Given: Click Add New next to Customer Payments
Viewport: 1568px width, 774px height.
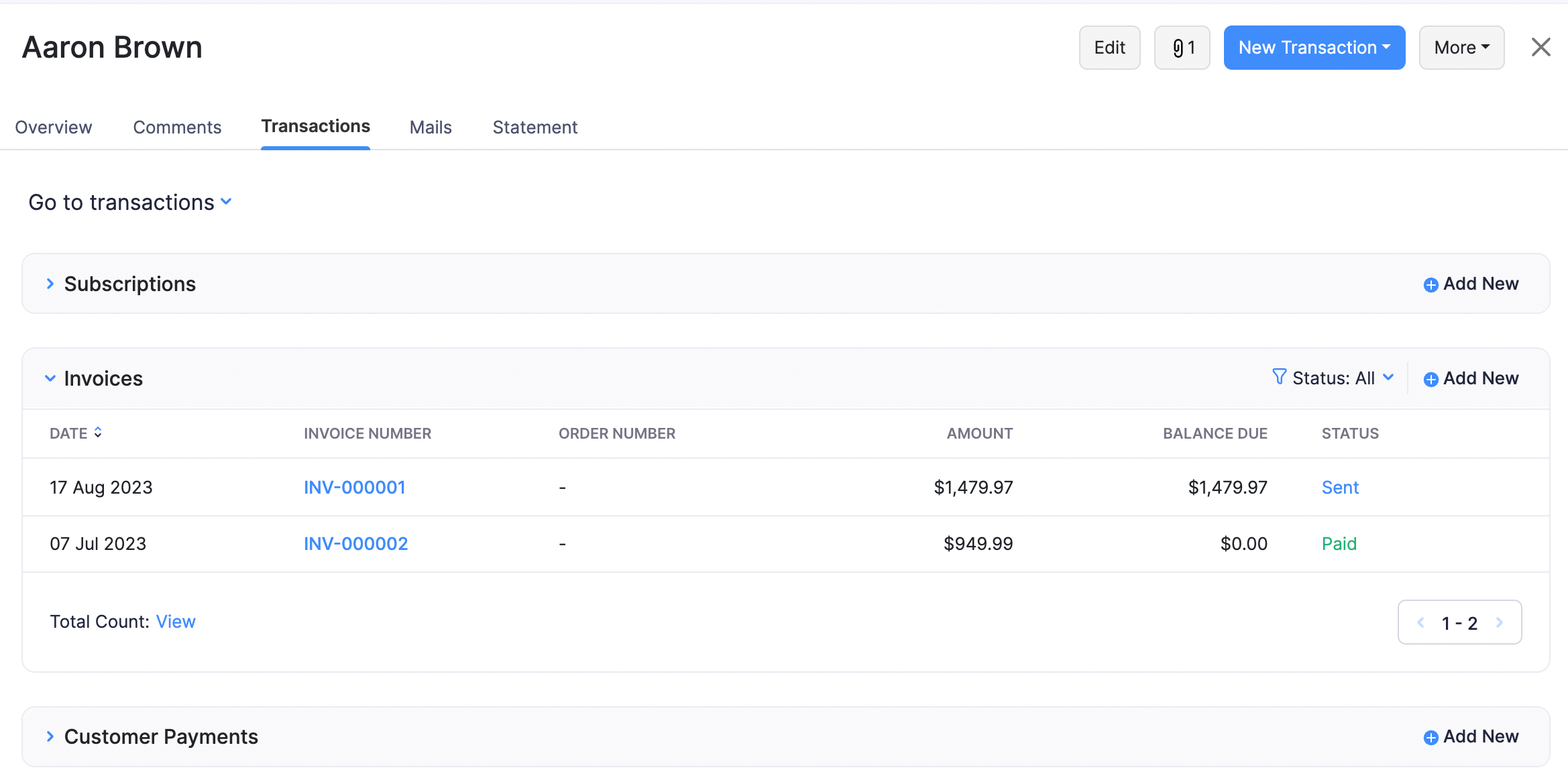Looking at the screenshot, I should coord(1470,736).
